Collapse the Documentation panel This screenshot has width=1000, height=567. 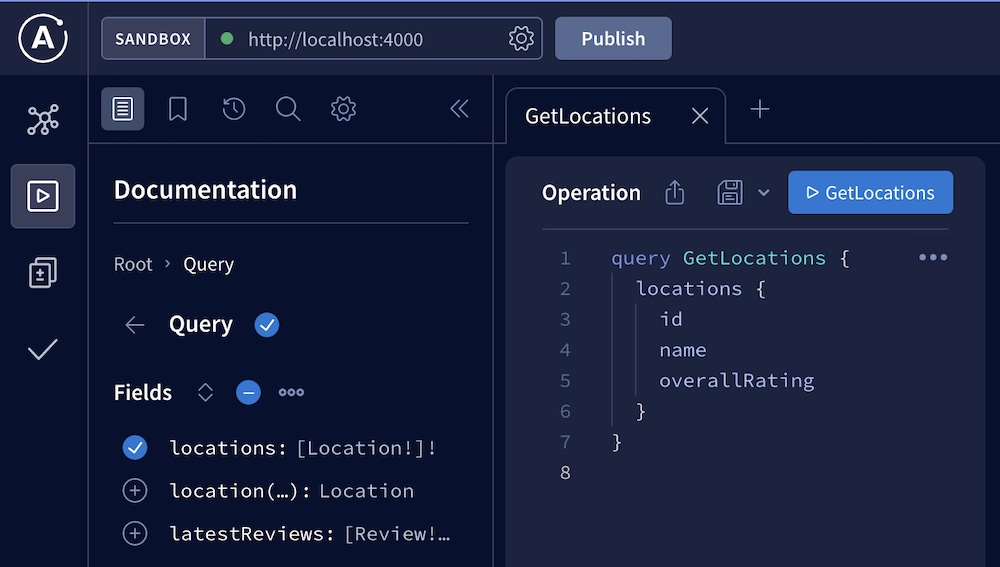pyautogui.click(x=459, y=109)
